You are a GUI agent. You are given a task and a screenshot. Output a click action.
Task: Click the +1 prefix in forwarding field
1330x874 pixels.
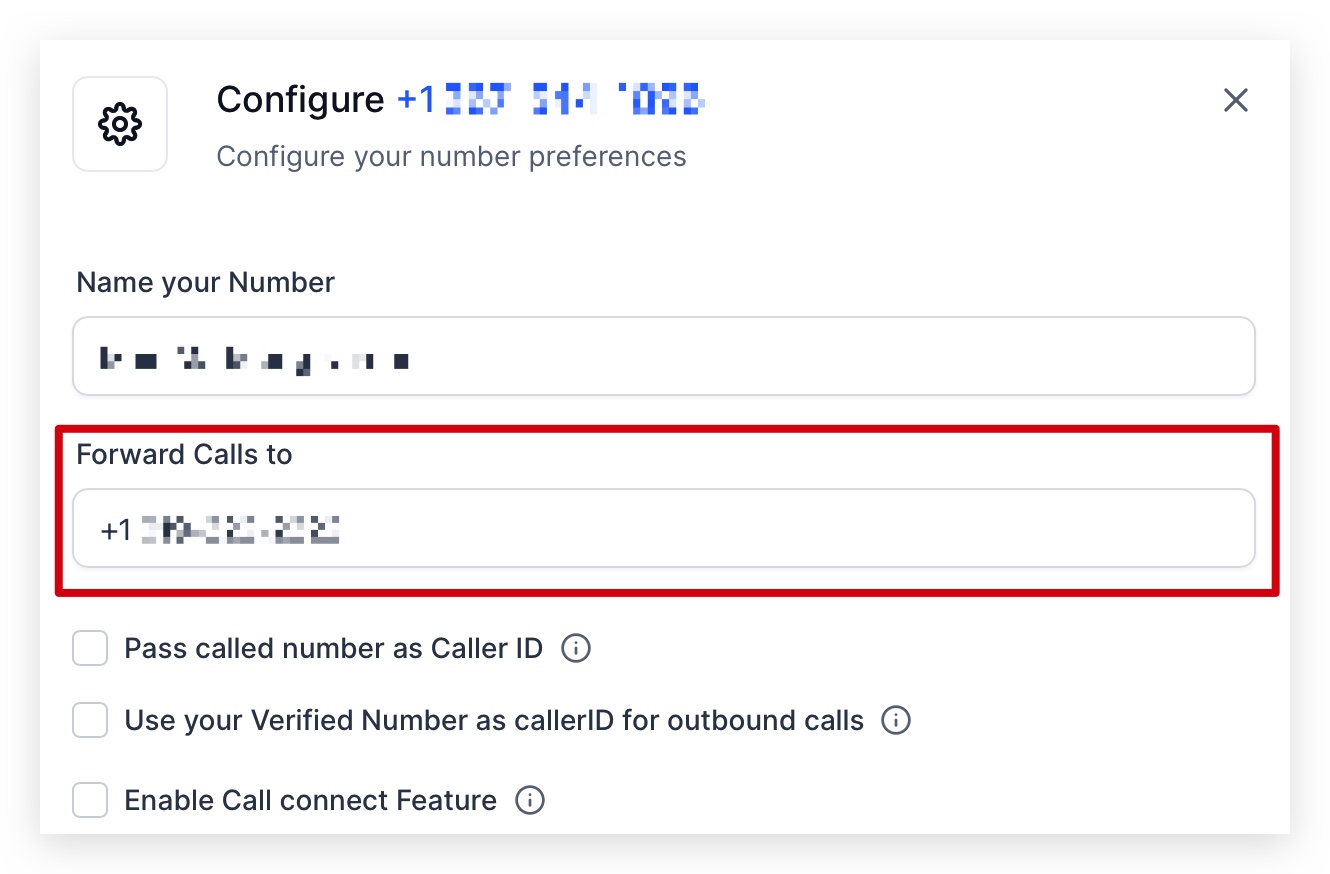point(116,530)
